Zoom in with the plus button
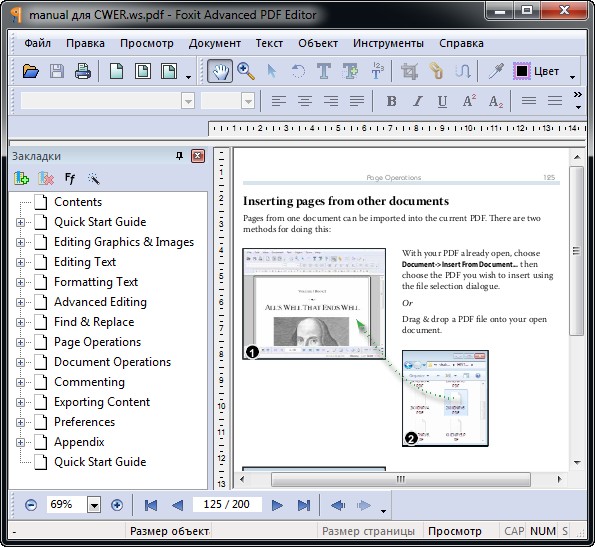Screen dimensions: 595x547 117,505
